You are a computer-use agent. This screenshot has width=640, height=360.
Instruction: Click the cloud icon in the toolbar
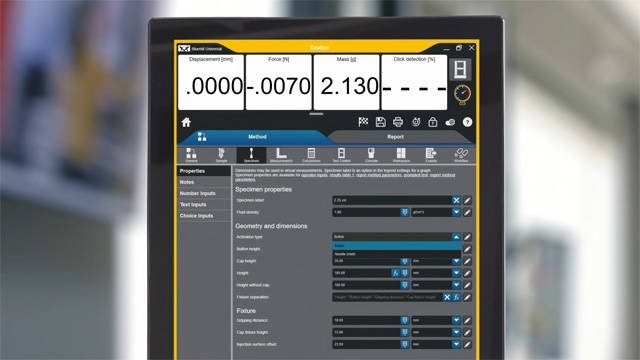coord(450,122)
